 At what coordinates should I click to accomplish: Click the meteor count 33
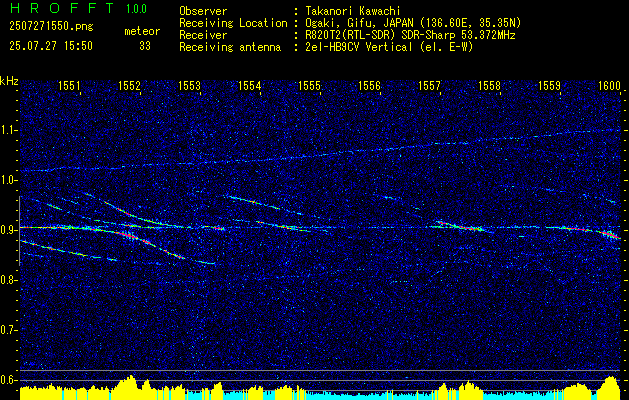tap(145, 47)
